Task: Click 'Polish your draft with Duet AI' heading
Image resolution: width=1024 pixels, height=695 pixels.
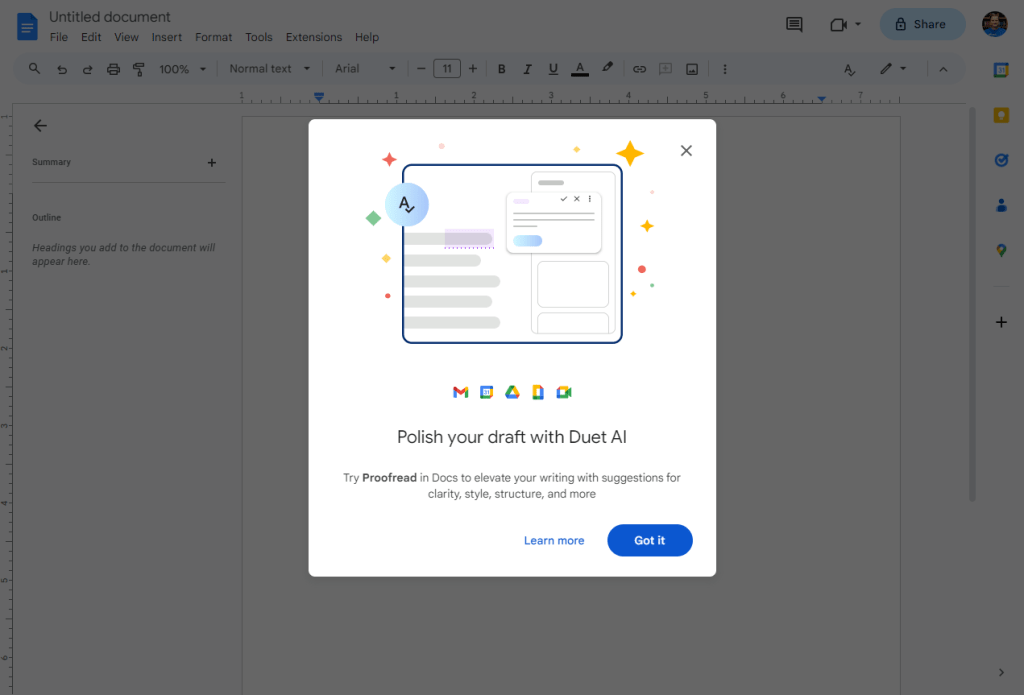Action: tap(512, 437)
